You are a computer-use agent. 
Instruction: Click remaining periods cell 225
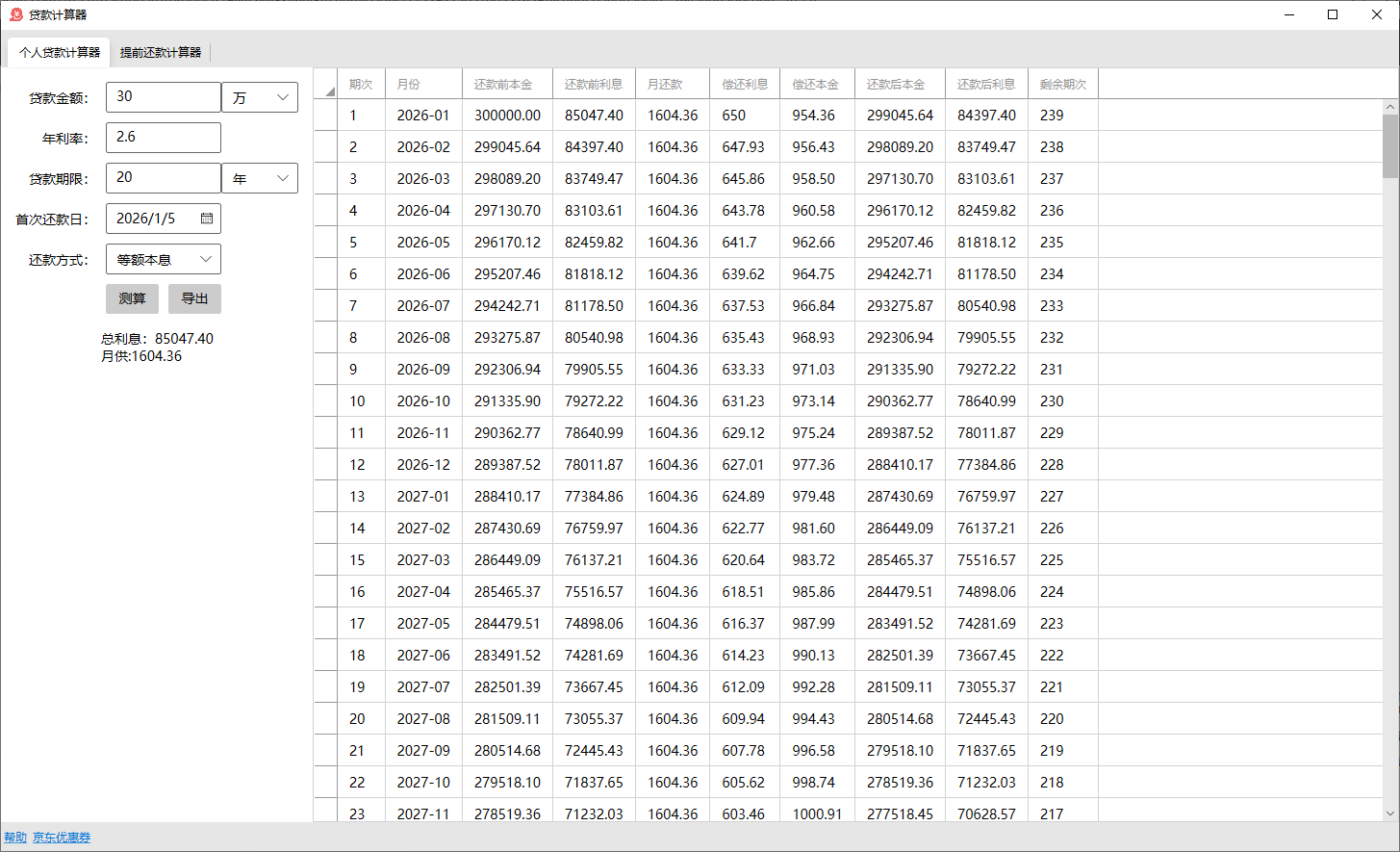(x=1063, y=559)
